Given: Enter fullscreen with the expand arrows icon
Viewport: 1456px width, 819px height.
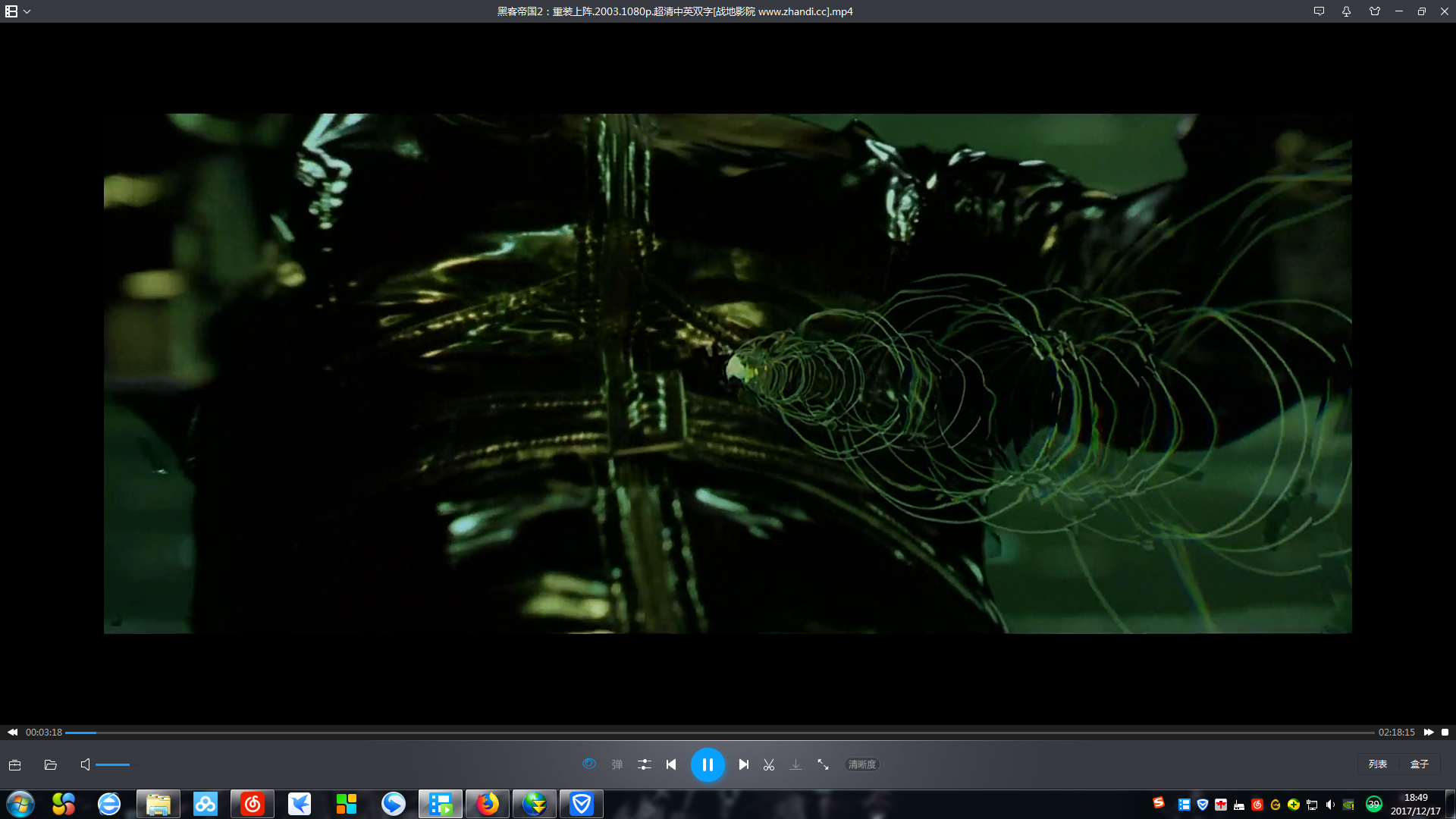Looking at the screenshot, I should [x=823, y=764].
